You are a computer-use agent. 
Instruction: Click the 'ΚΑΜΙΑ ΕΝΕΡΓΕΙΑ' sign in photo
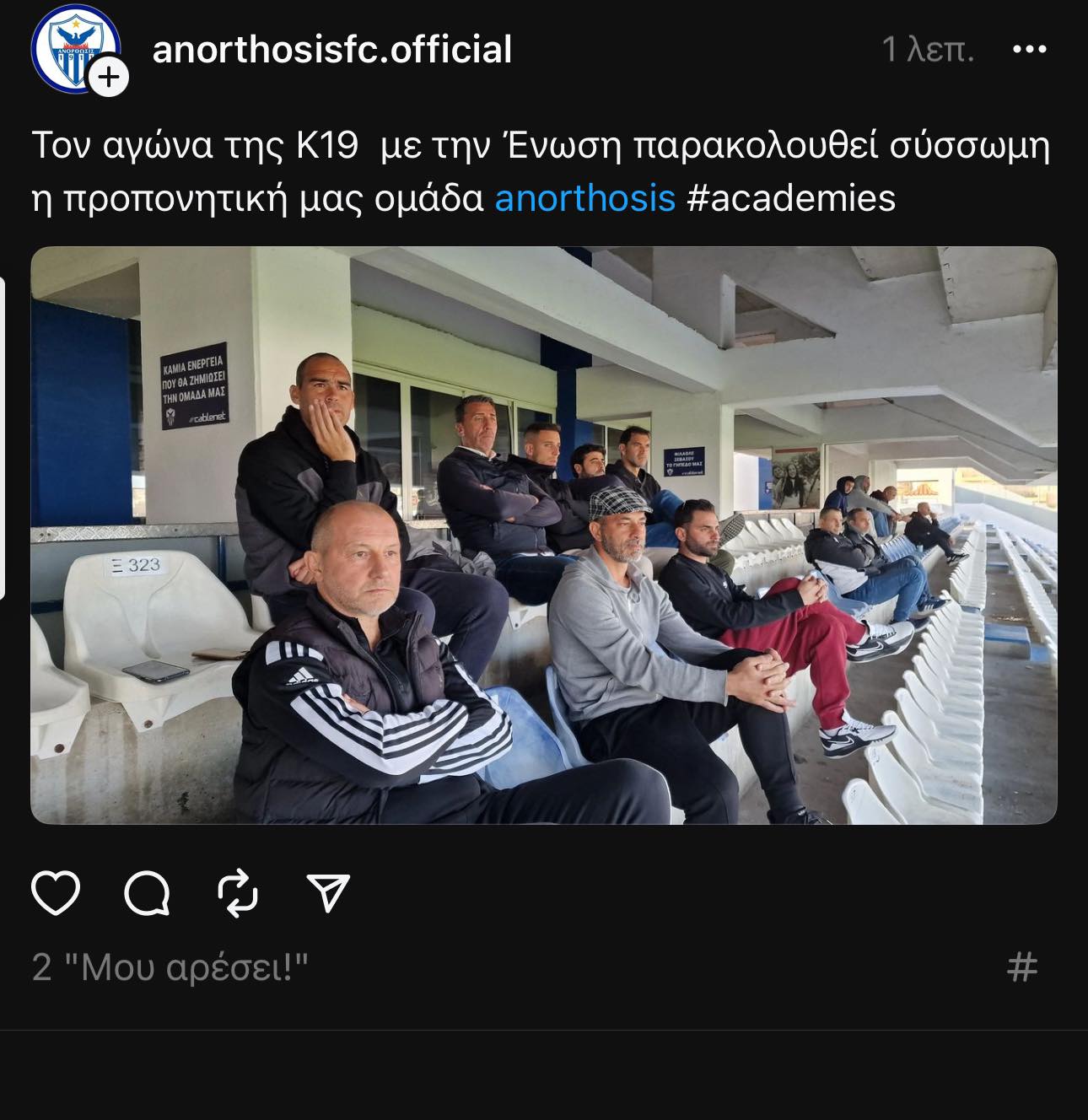coord(195,386)
